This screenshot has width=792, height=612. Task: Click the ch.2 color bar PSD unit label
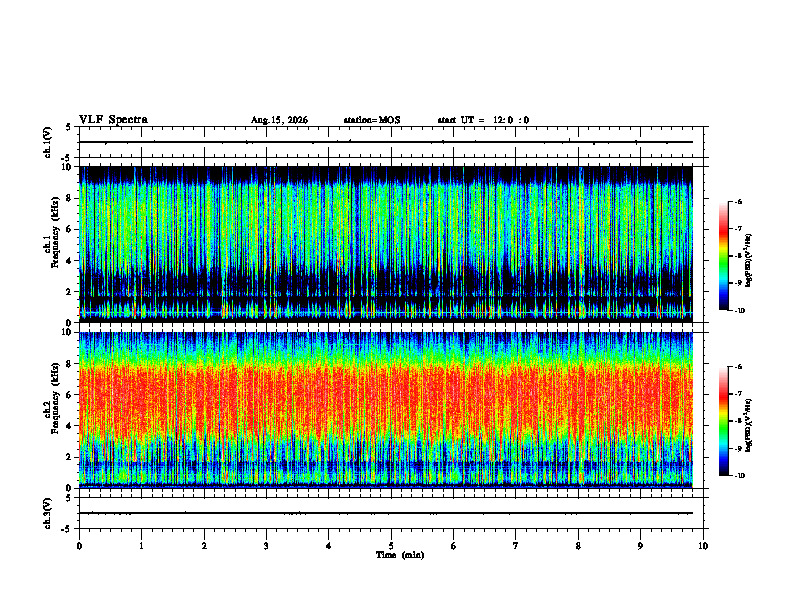pos(749,425)
